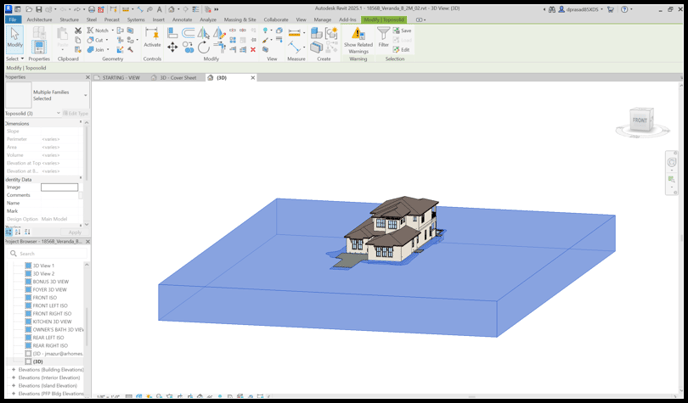Toggle checkbox beside 3D - jmazur view
The height and width of the screenshot is (403, 688).
click(28, 353)
